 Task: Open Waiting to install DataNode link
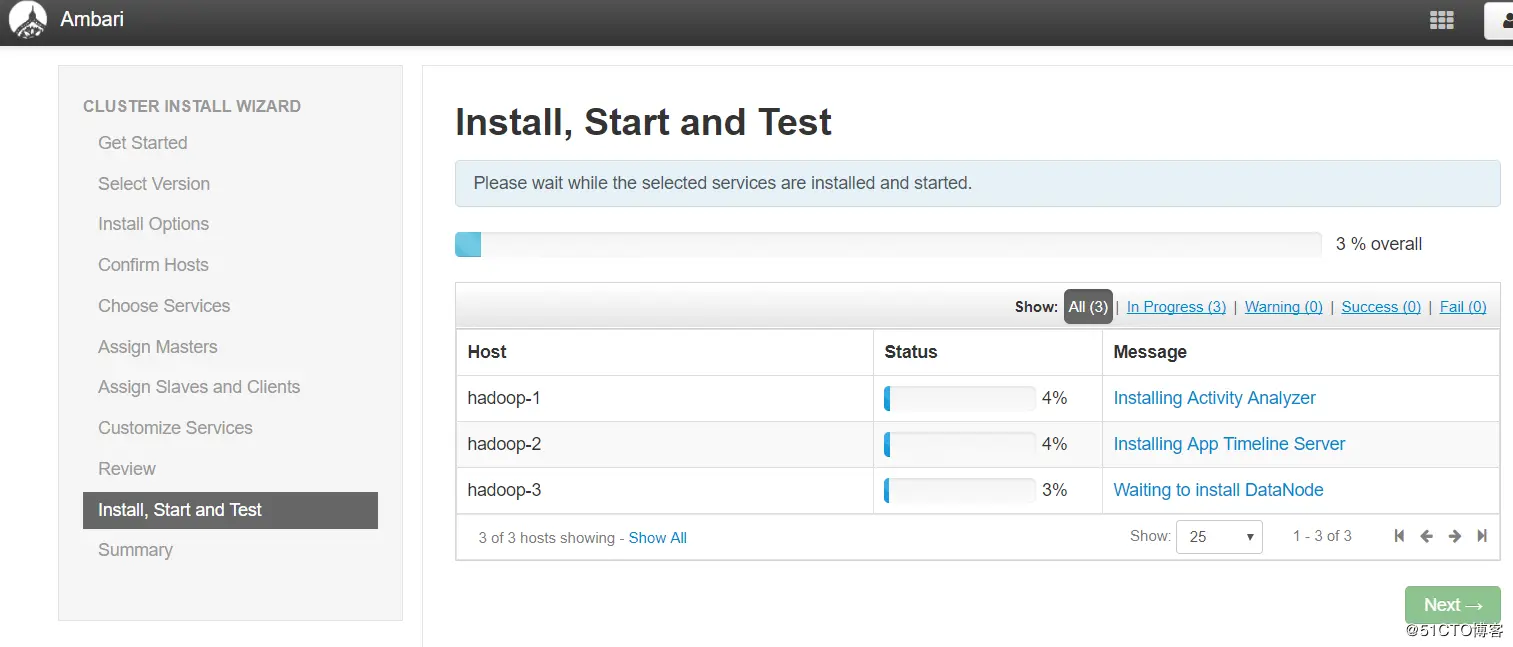pos(1218,490)
